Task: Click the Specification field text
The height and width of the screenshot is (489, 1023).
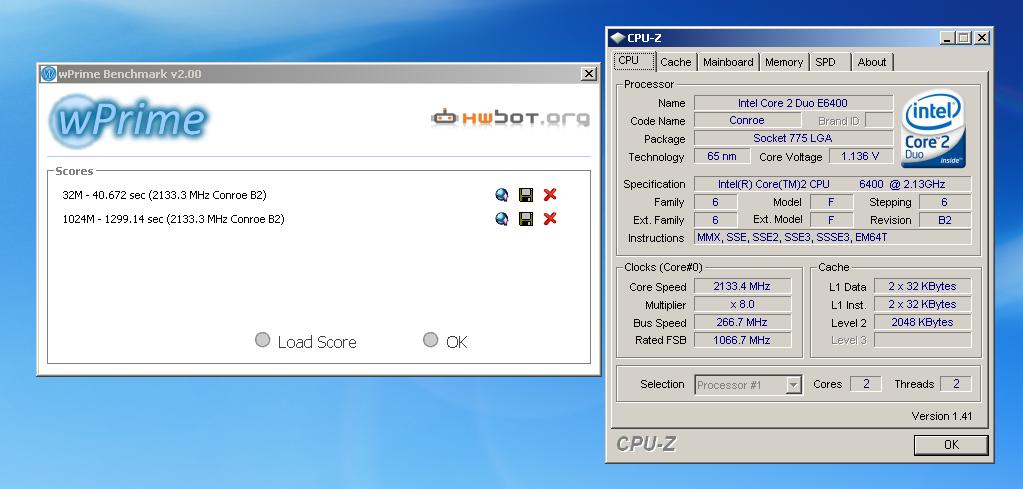Action: point(832,184)
